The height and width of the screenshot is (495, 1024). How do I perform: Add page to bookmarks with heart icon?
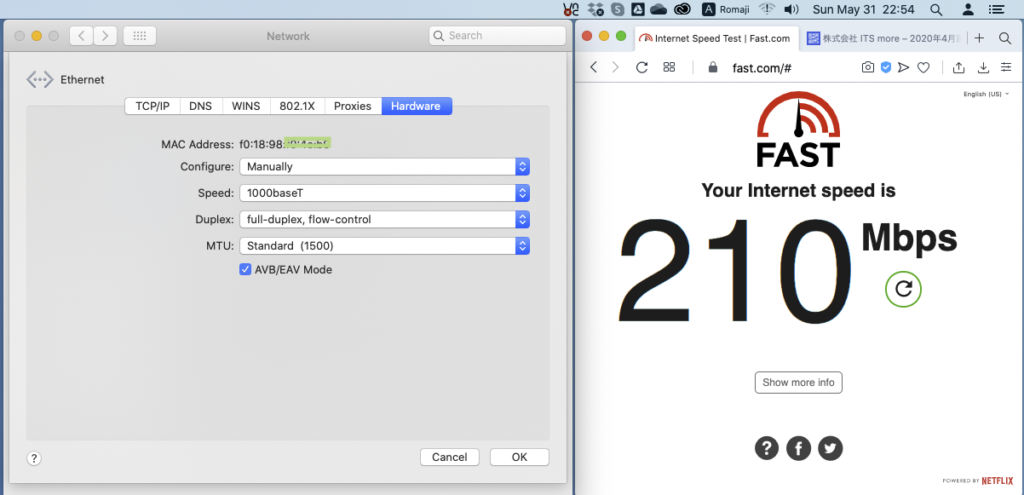(x=924, y=68)
